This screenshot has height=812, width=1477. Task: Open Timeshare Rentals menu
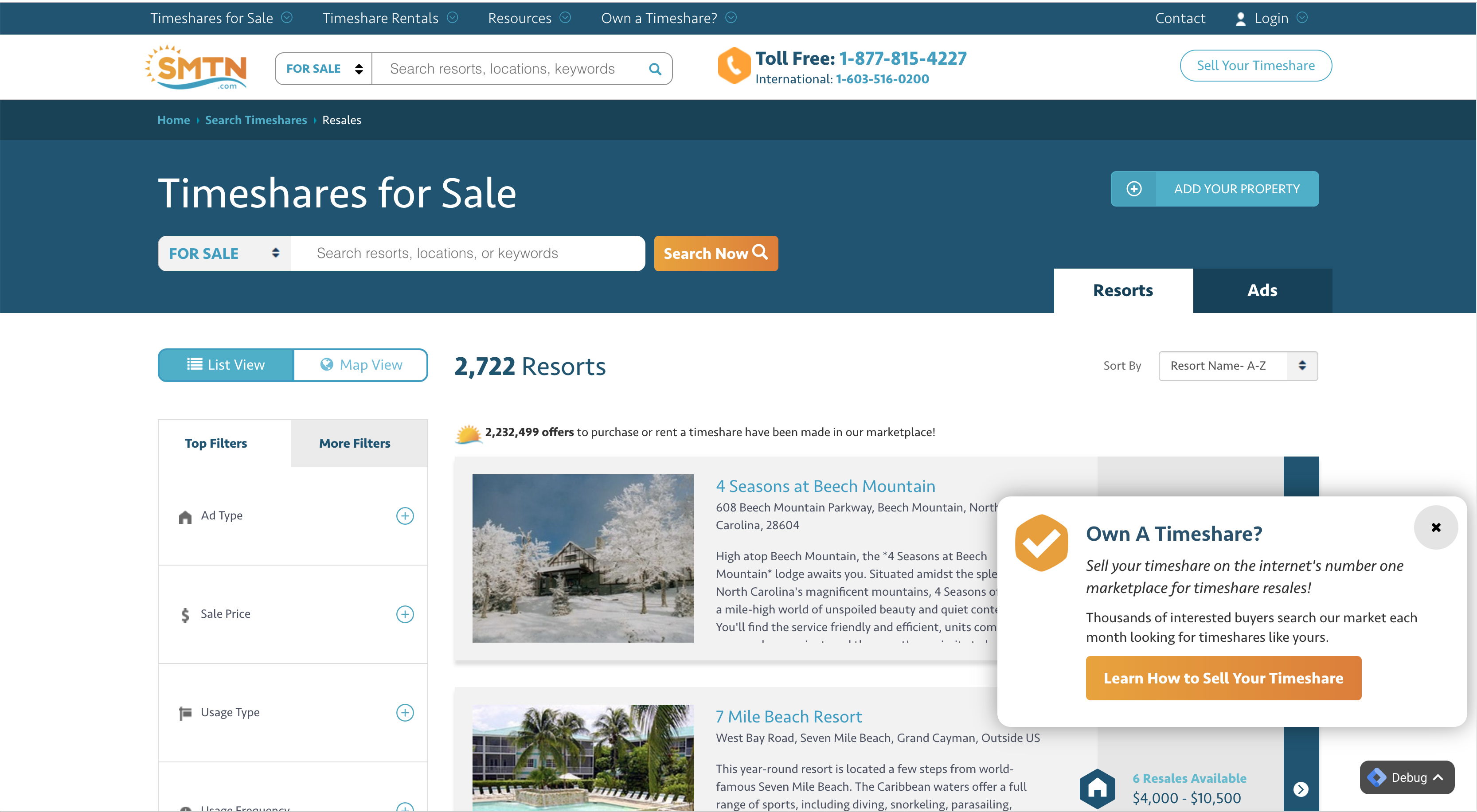point(390,18)
